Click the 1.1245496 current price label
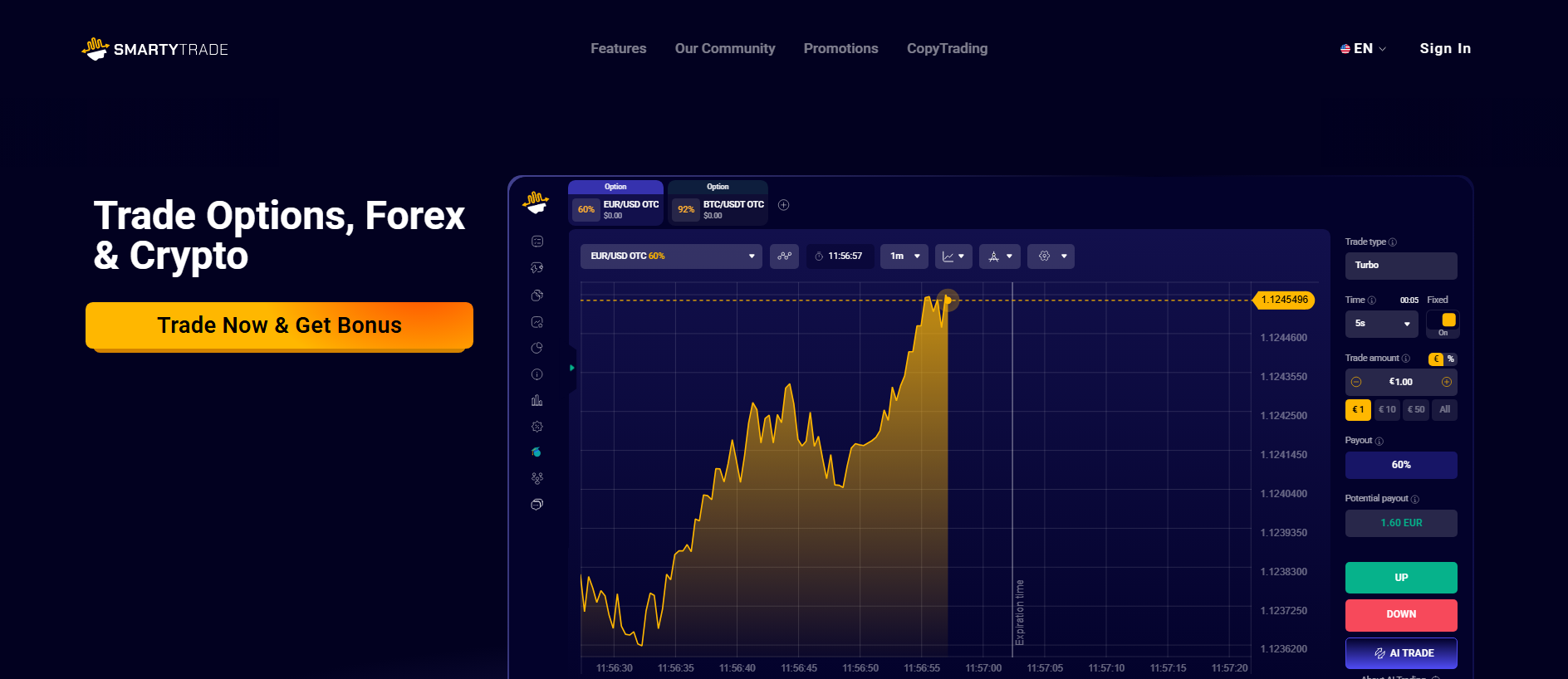The height and width of the screenshot is (679, 1568). click(x=1284, y=300)
